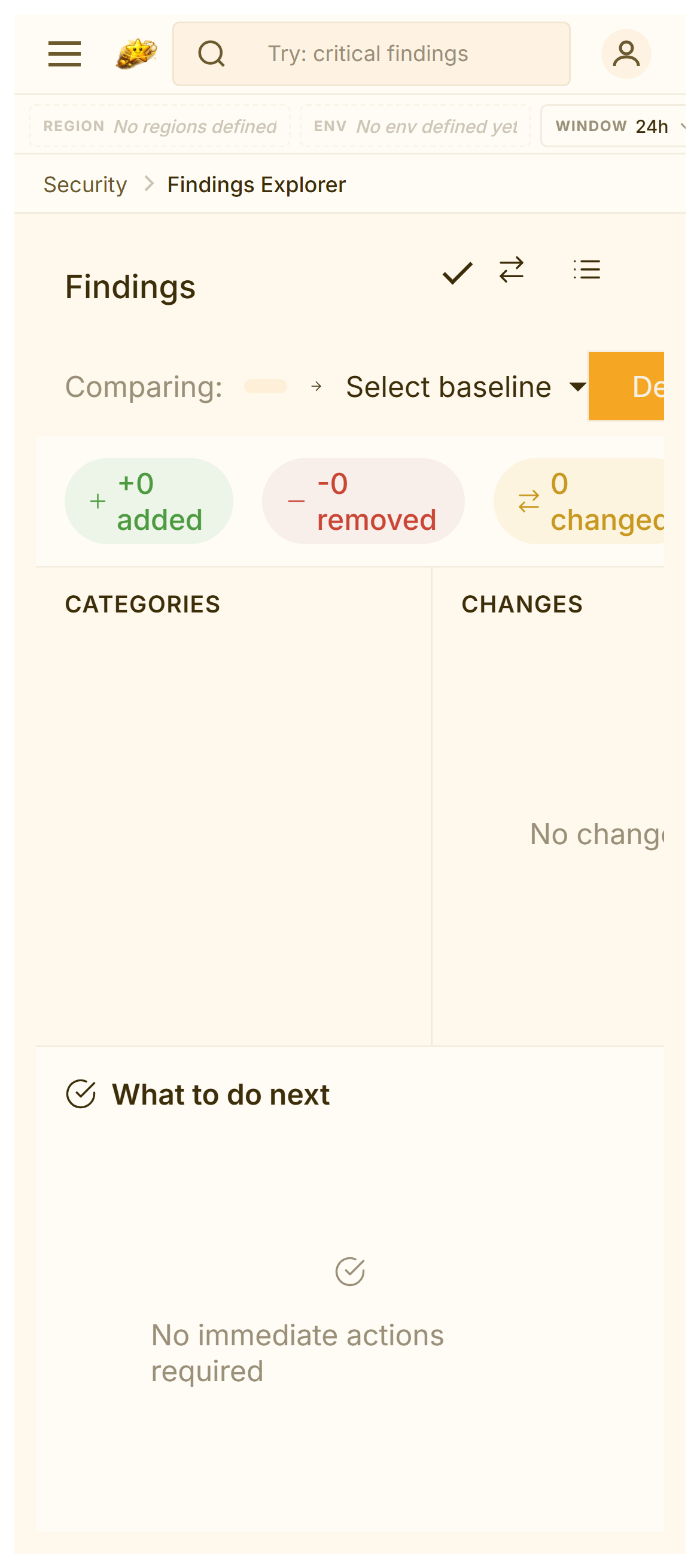This screenshot has width=700, height=1568.
Task: Click the Findings Explorer breadcrumb item
Action: pos(256,184)
